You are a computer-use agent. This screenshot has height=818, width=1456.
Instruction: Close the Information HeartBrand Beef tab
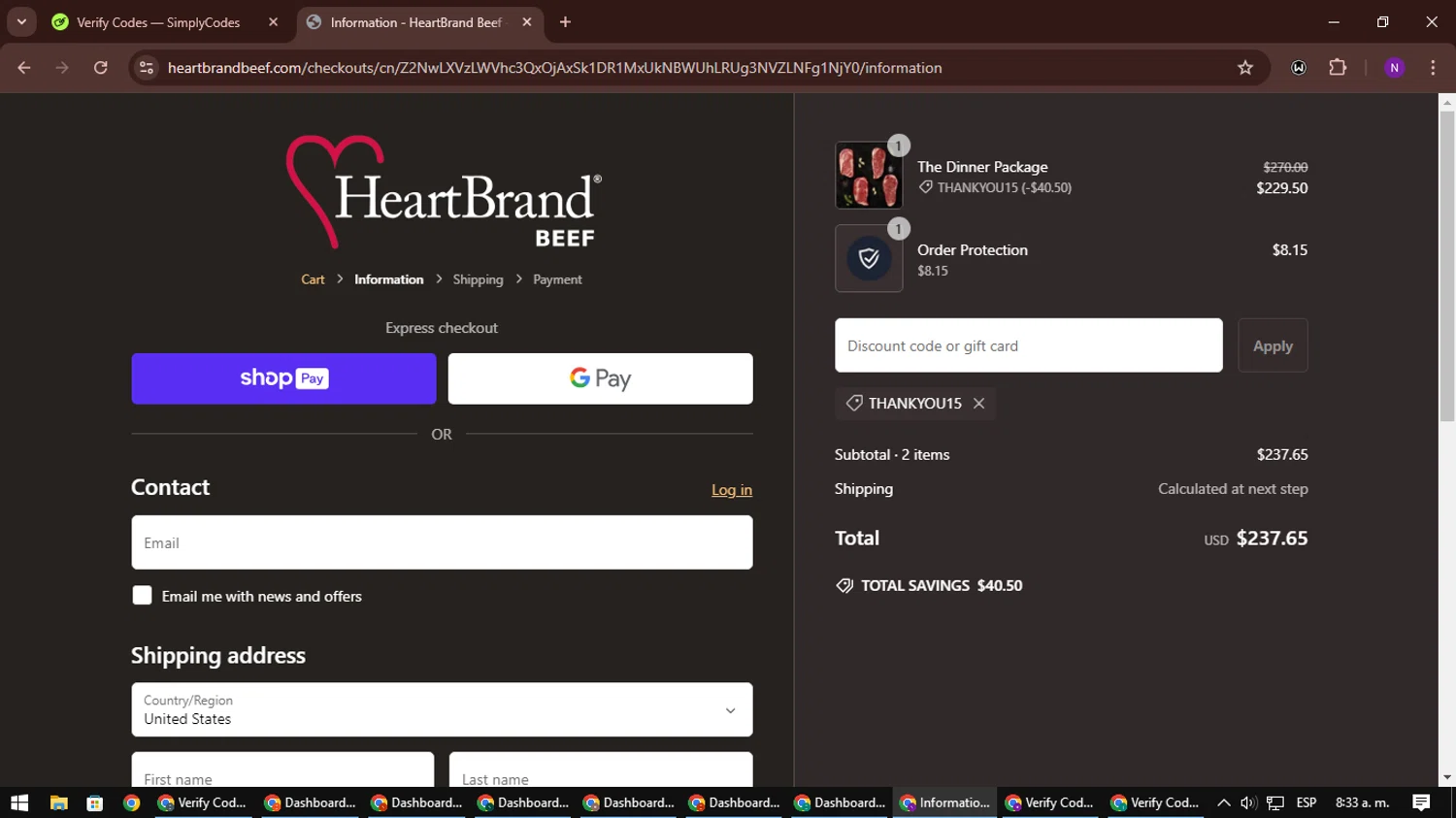click(527, 22)
